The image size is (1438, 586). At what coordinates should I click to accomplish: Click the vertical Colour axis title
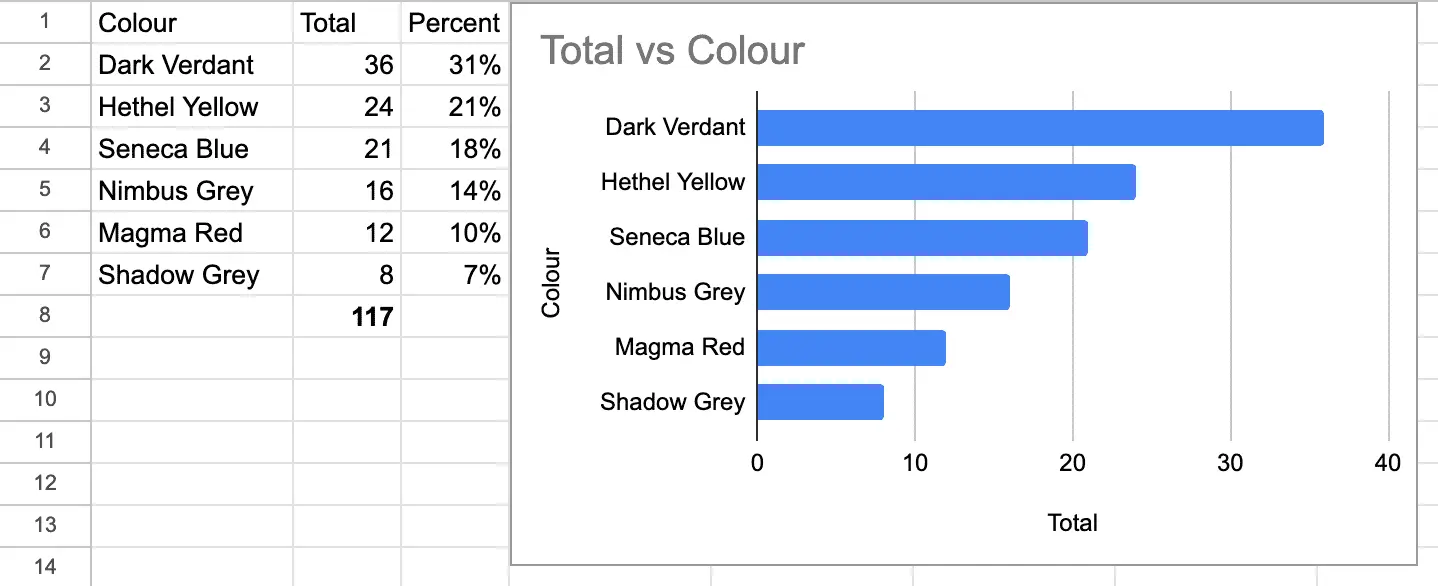point(551,282)
